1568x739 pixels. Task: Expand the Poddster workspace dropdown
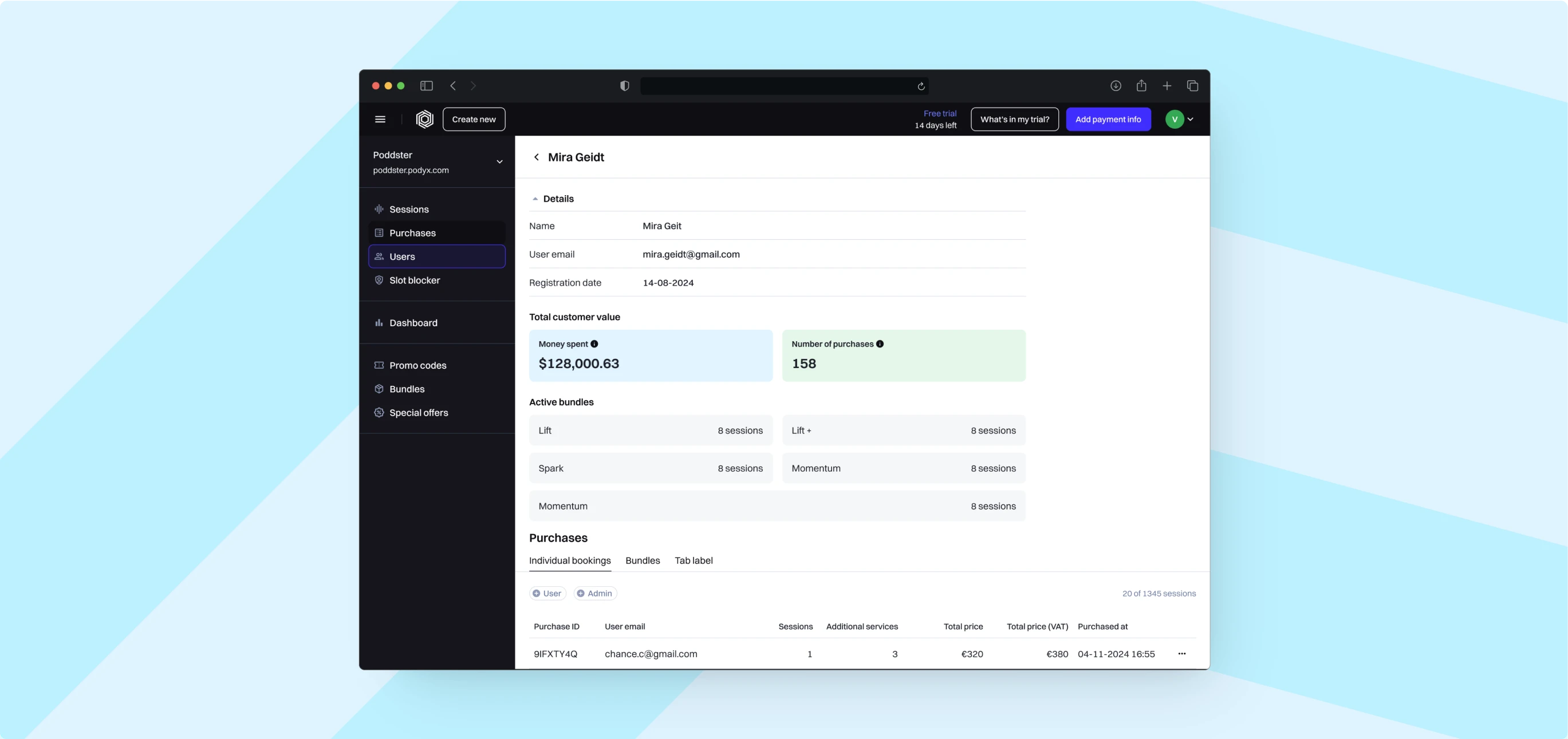tap(499, 162)
